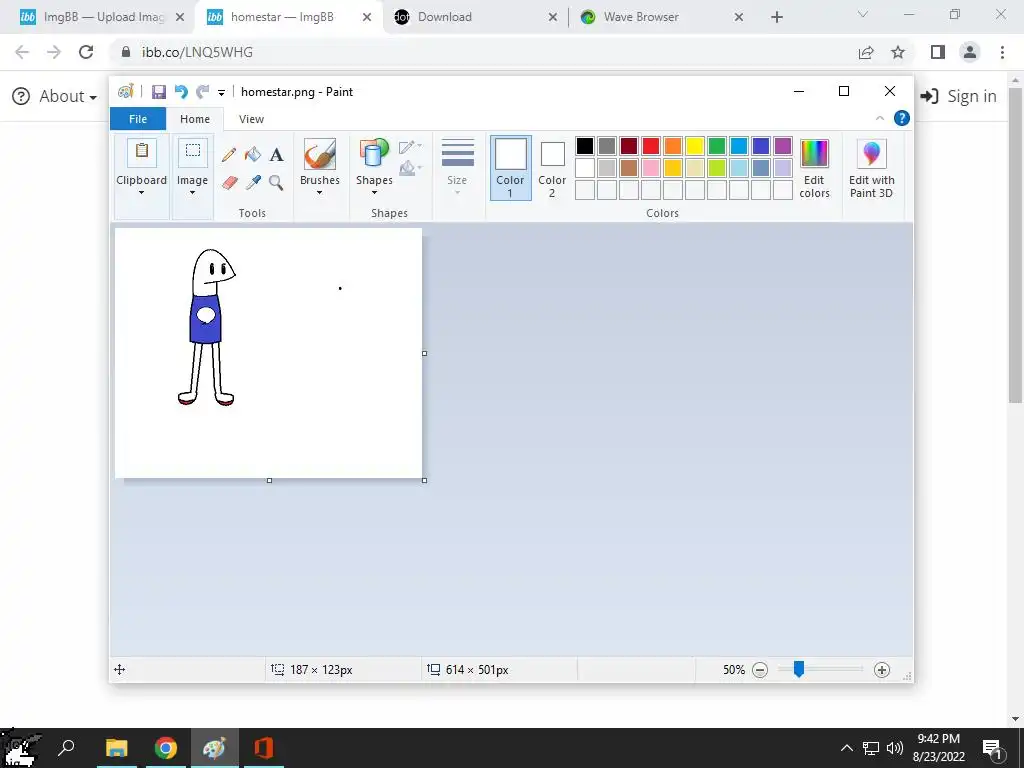The width and height of the screenshot is (1024, 768).
Task: Pick the black color swatch
Action: pyautogui.click(x=585, y=146)
